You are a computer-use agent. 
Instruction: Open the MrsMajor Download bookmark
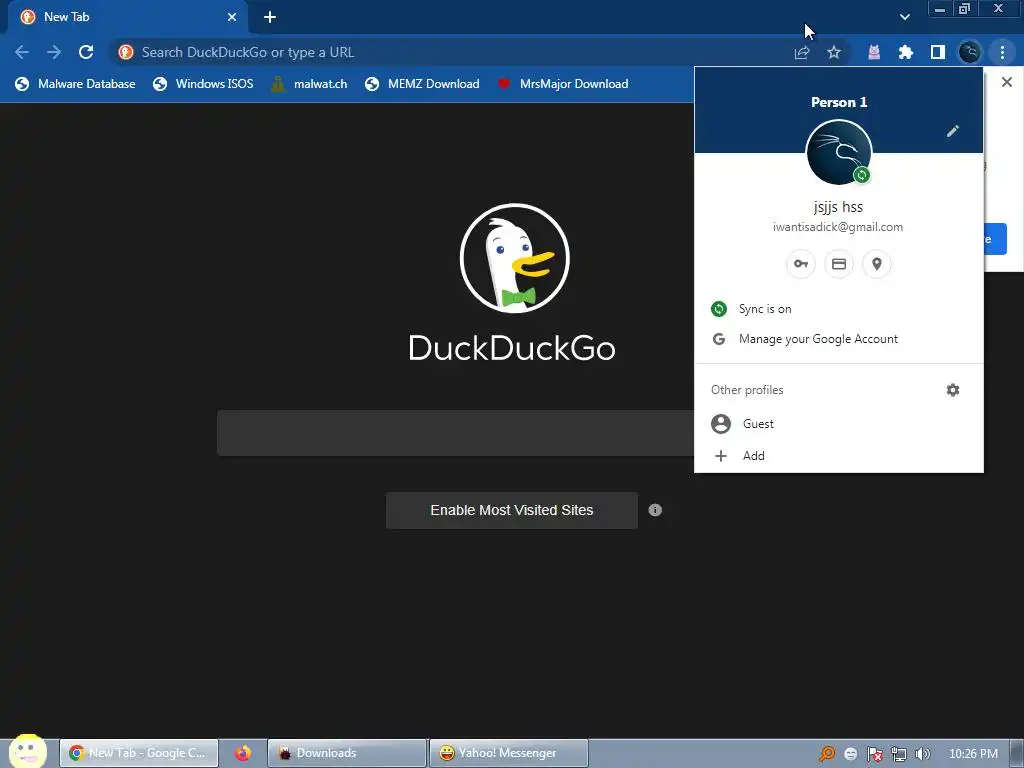tap(563, 84)
